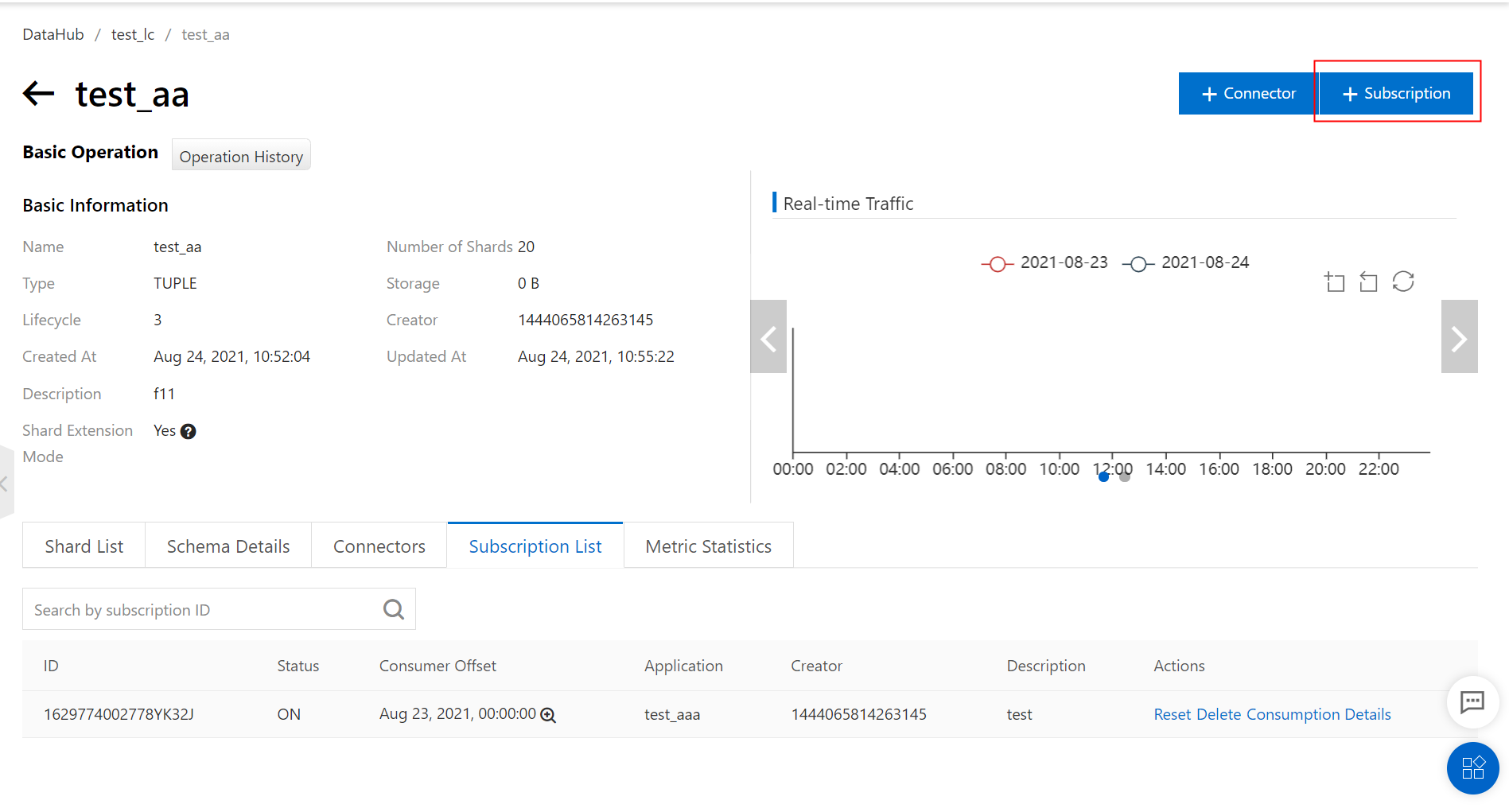Click the chart area zoom icon

tap(1335, 282)
